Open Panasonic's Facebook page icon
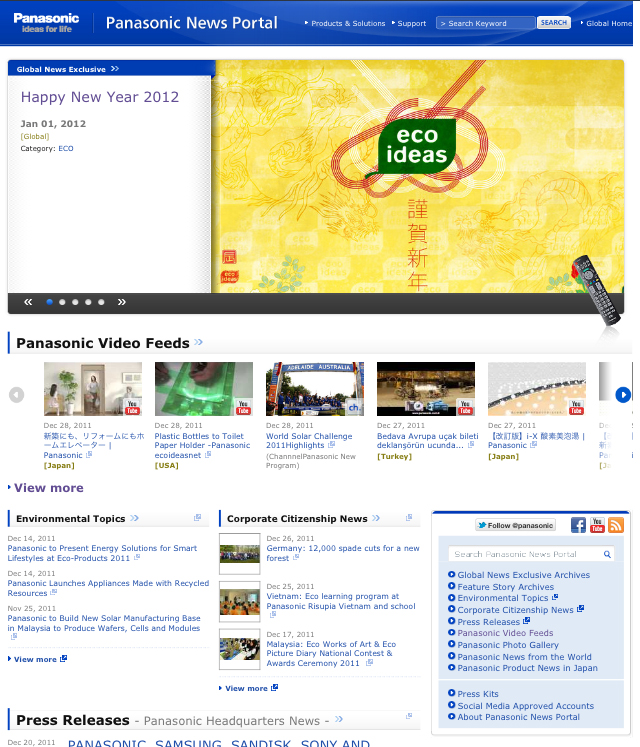640x747 pixels. pos(578,525)
